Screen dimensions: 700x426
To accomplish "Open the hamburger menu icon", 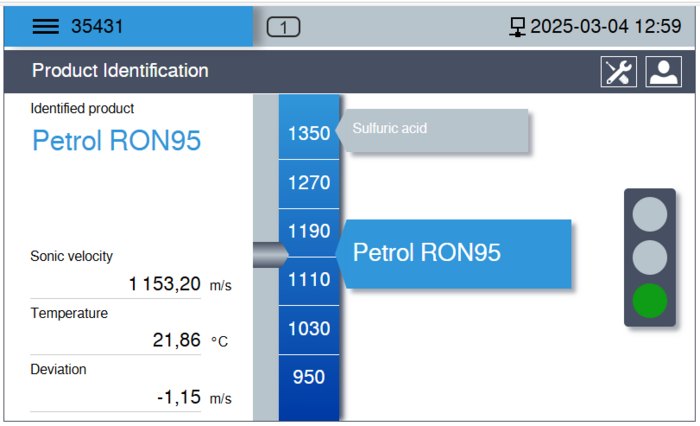I will click(46, 27).
